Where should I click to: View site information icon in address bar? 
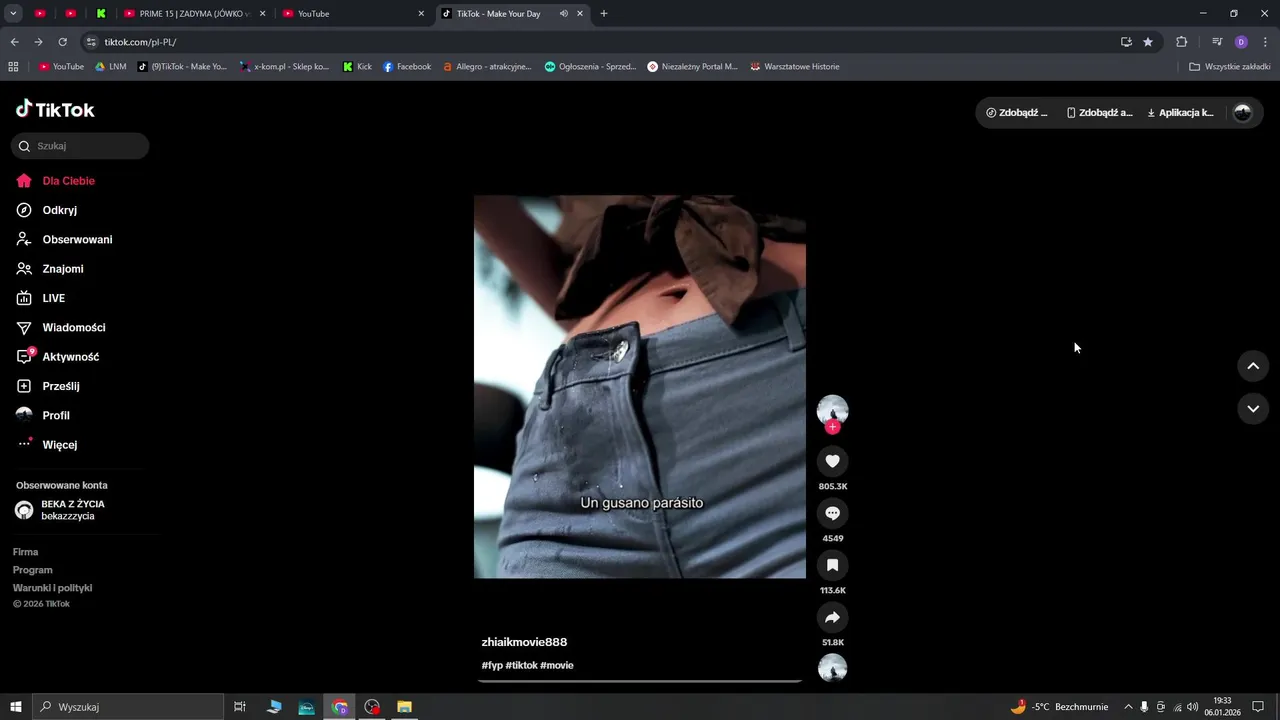(91, 42)
